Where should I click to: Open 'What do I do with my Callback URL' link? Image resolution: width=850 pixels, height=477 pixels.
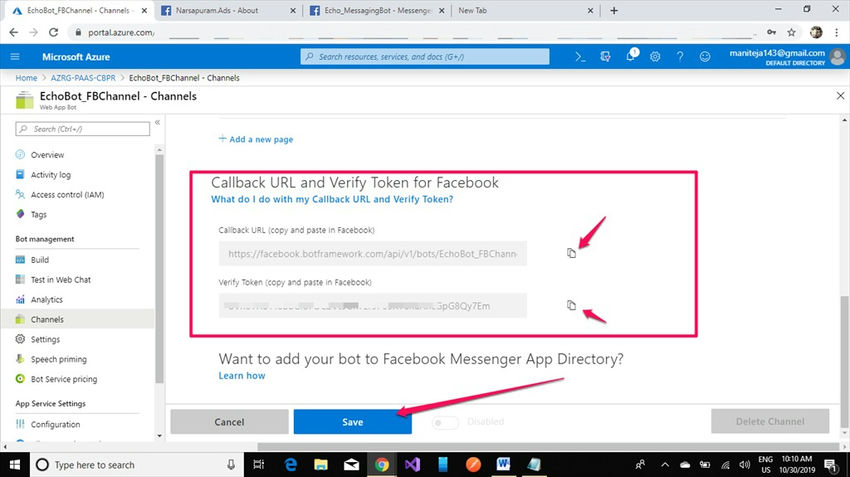click(x=332, y=199)
